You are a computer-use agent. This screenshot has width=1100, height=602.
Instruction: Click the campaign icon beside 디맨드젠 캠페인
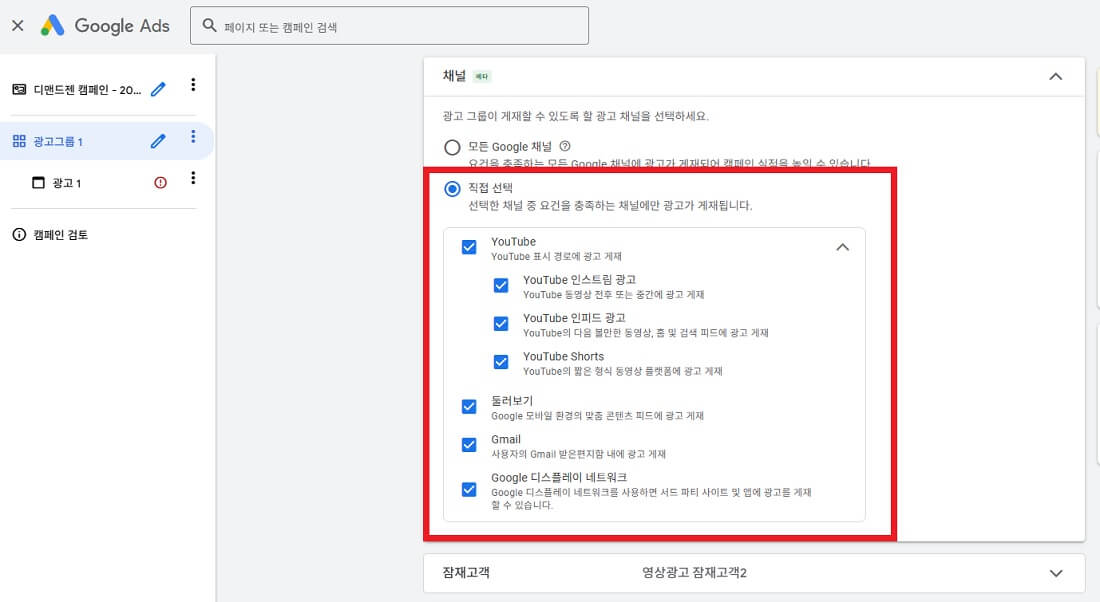click(x=19, y=89)
